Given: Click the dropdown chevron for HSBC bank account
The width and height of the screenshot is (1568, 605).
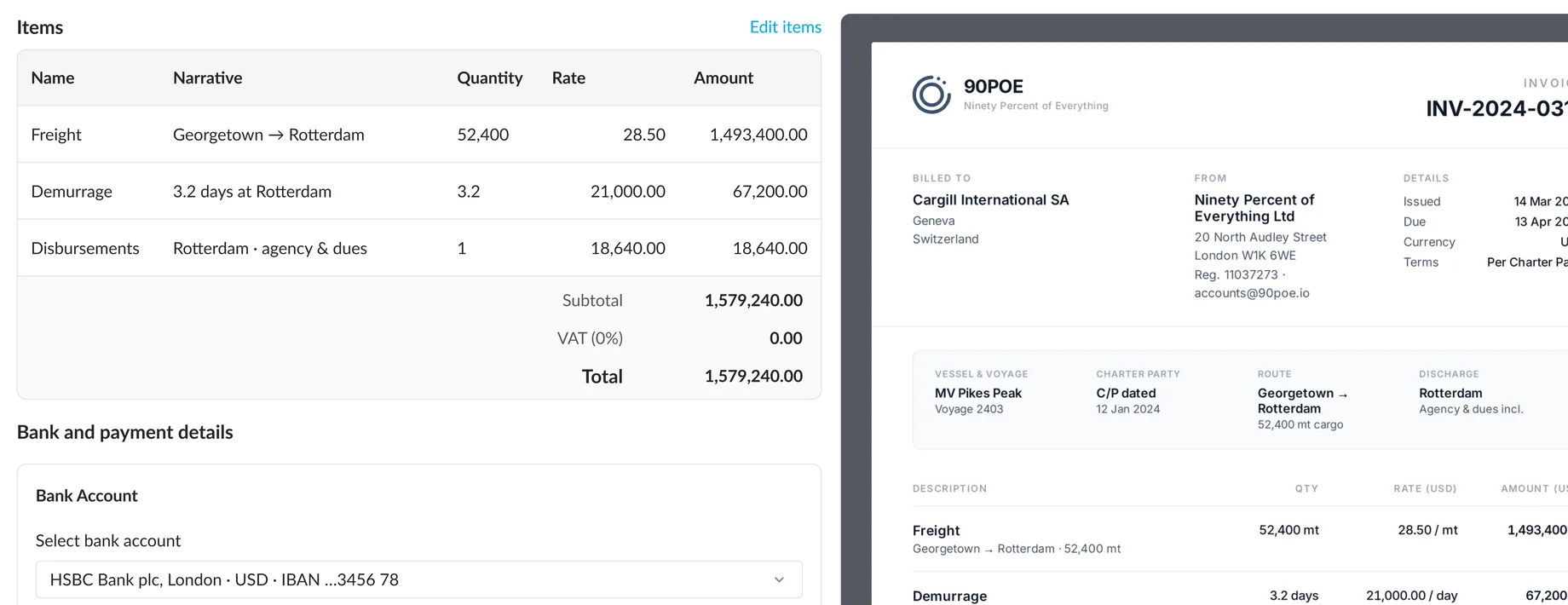Looking at the screenshot, I should click(779, 579).
